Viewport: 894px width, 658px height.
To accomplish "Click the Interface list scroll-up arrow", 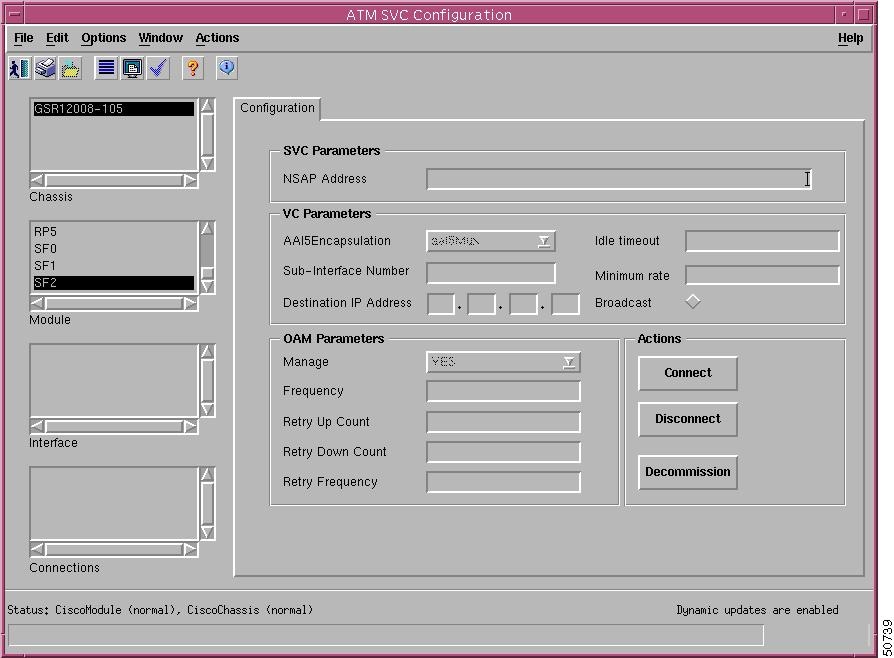I will pyautogui.click(x=208, y=351).
